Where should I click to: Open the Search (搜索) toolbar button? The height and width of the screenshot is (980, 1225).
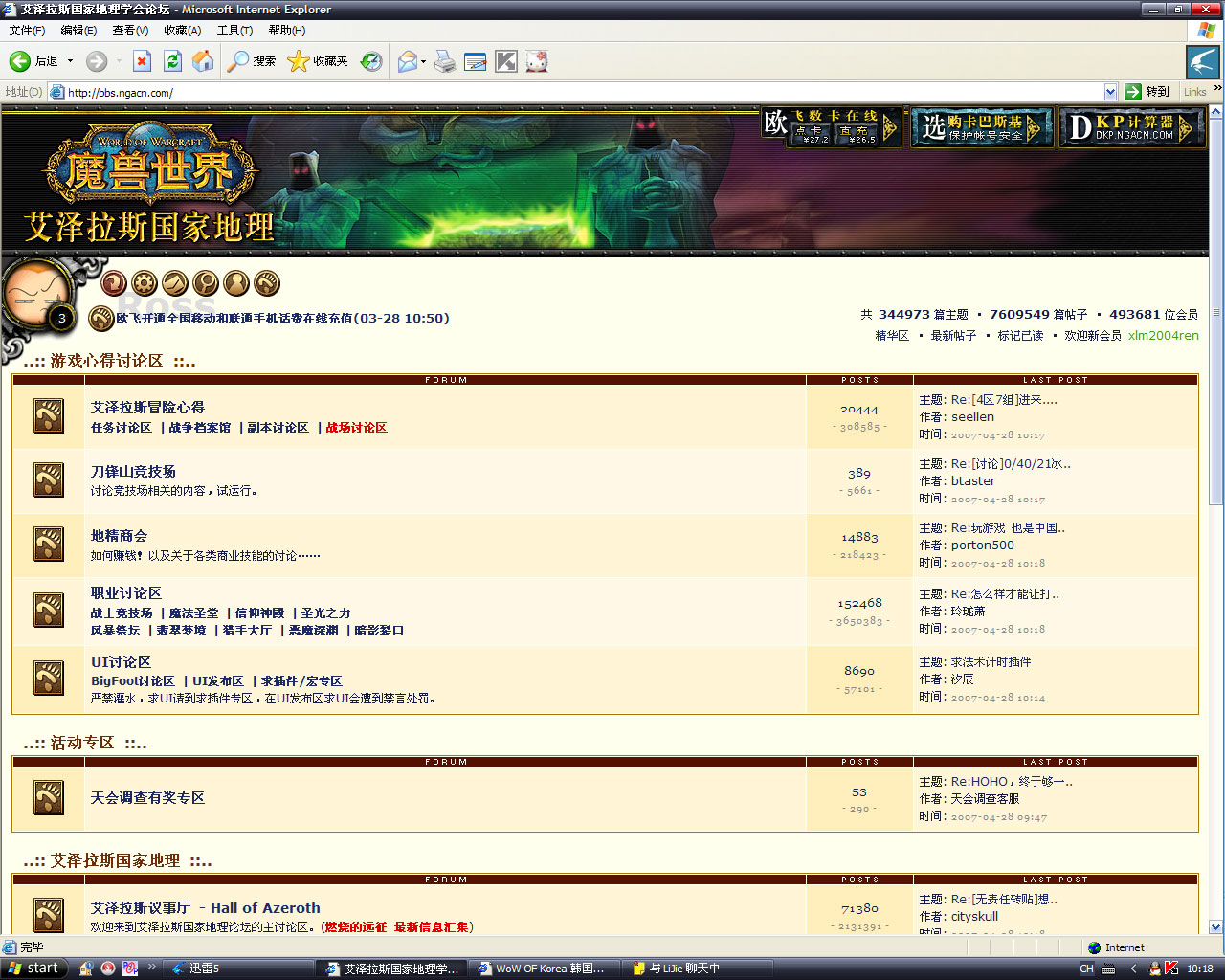coord(252,61)
